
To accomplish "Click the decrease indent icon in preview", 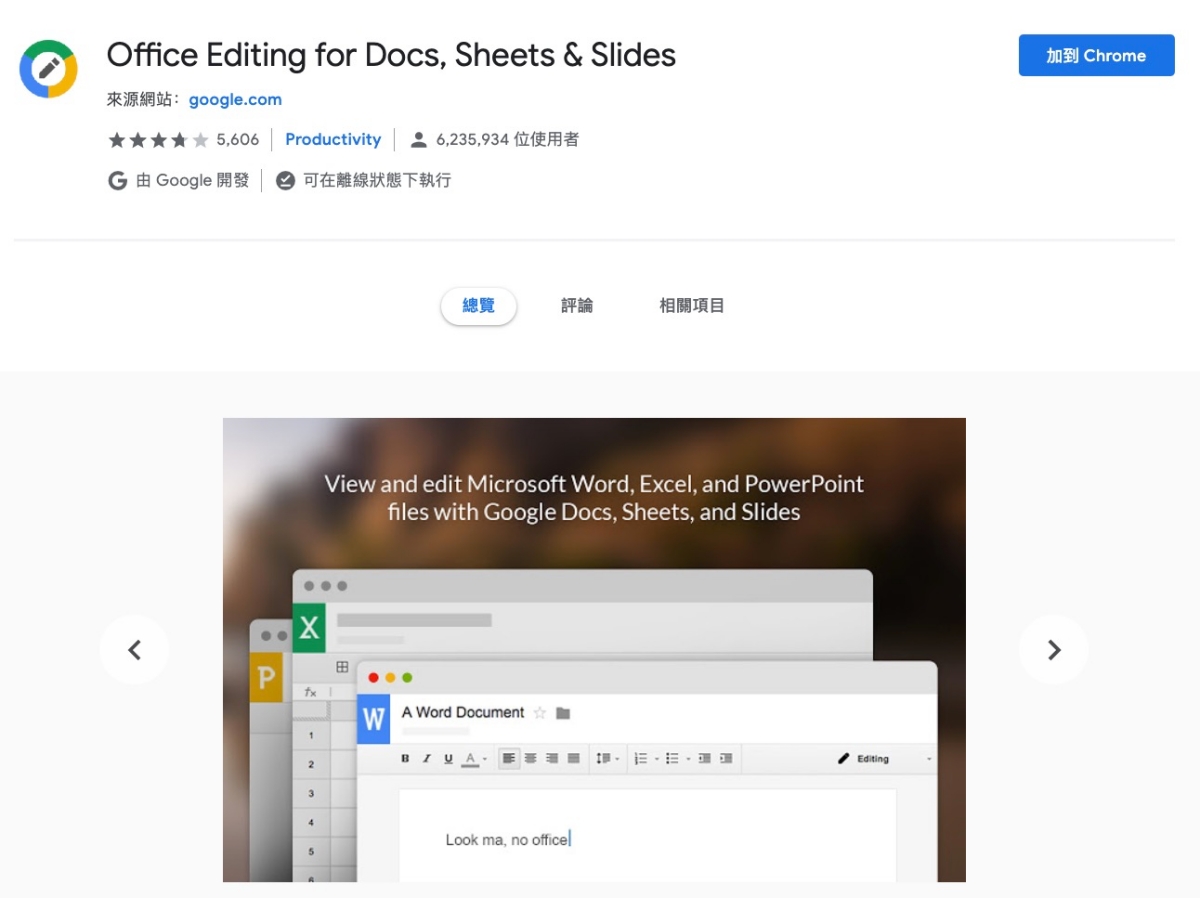I will pos(704,759).
